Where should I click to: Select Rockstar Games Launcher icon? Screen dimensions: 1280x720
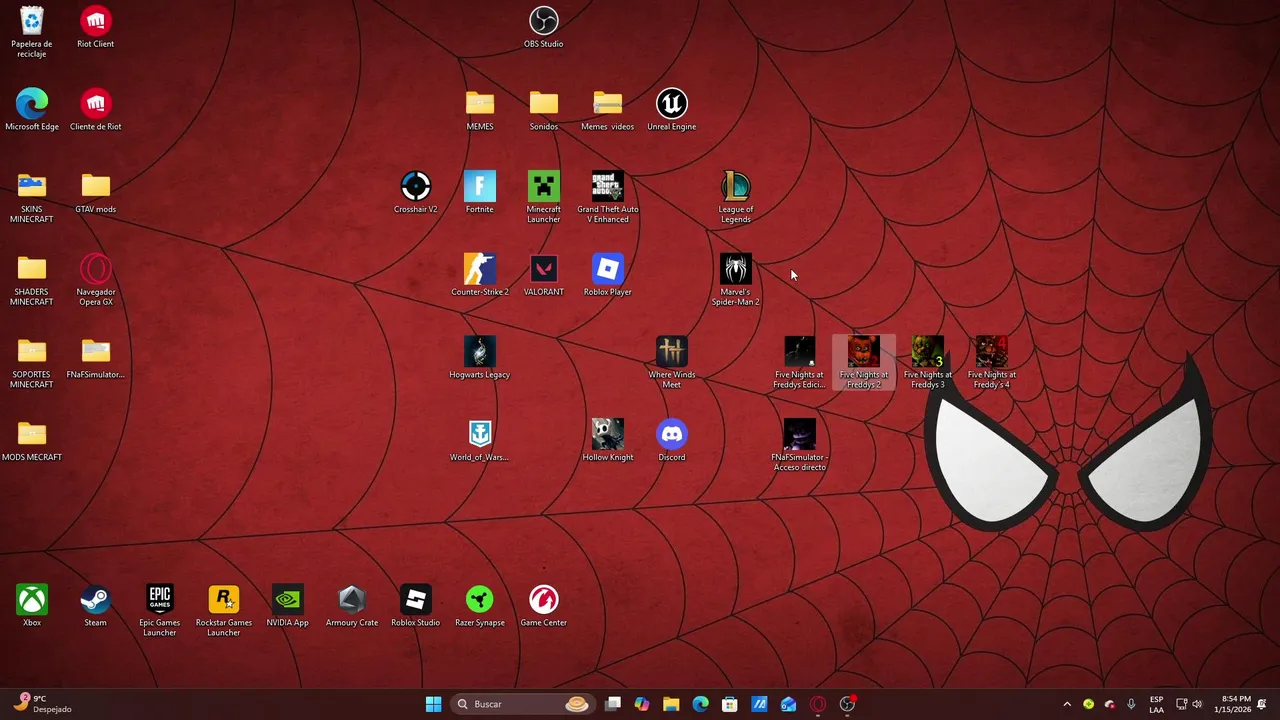223,612
